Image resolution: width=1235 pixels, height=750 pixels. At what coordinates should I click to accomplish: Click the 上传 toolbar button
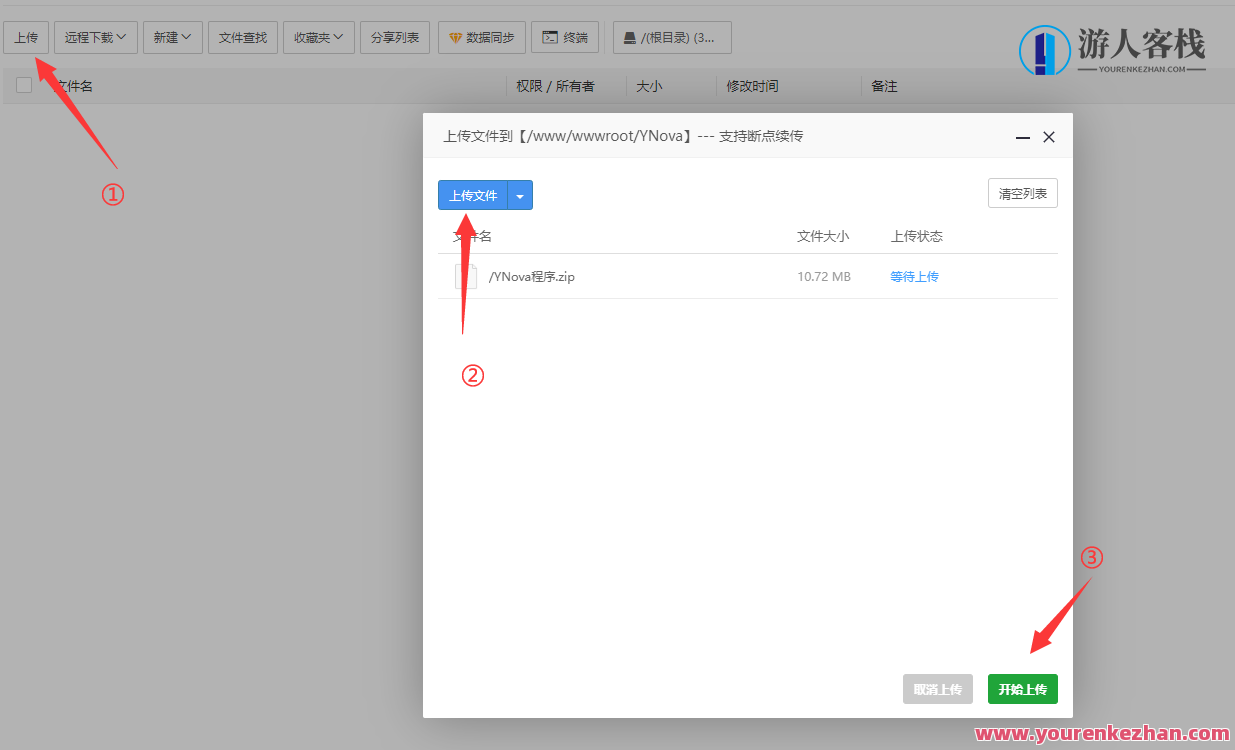[x=26, y=37]
